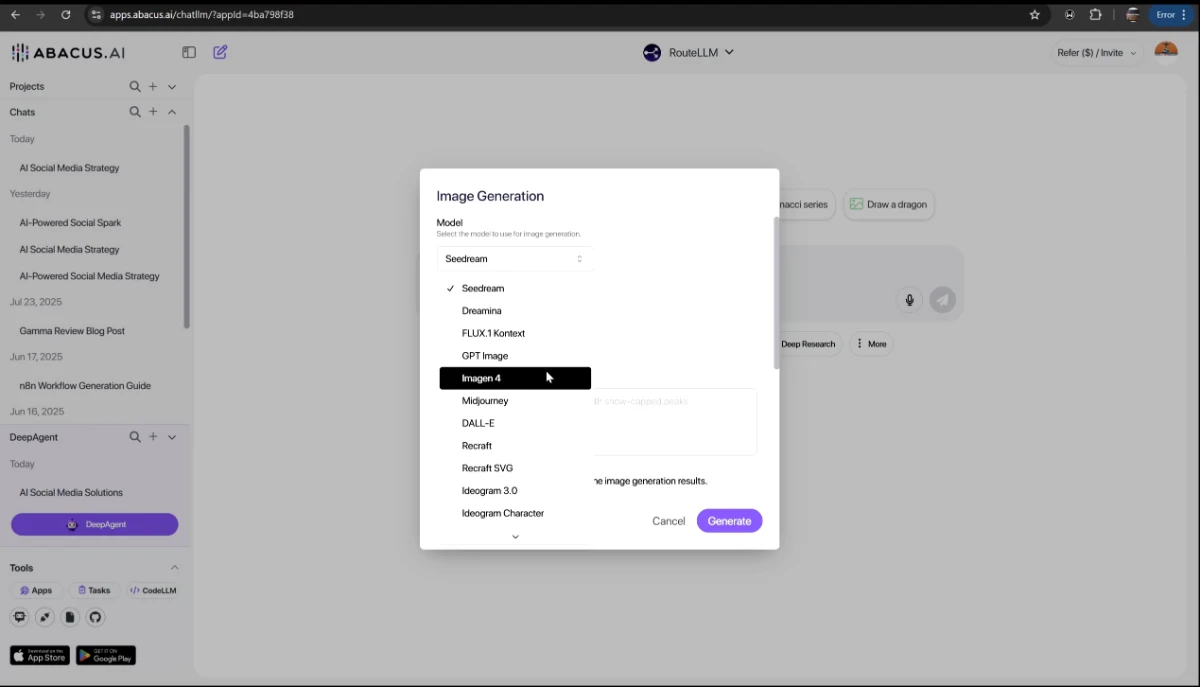Open the Abacus account avatar
Image resolution: width=1200 pixels, height=687 pixels.
tap(1166, 52)
